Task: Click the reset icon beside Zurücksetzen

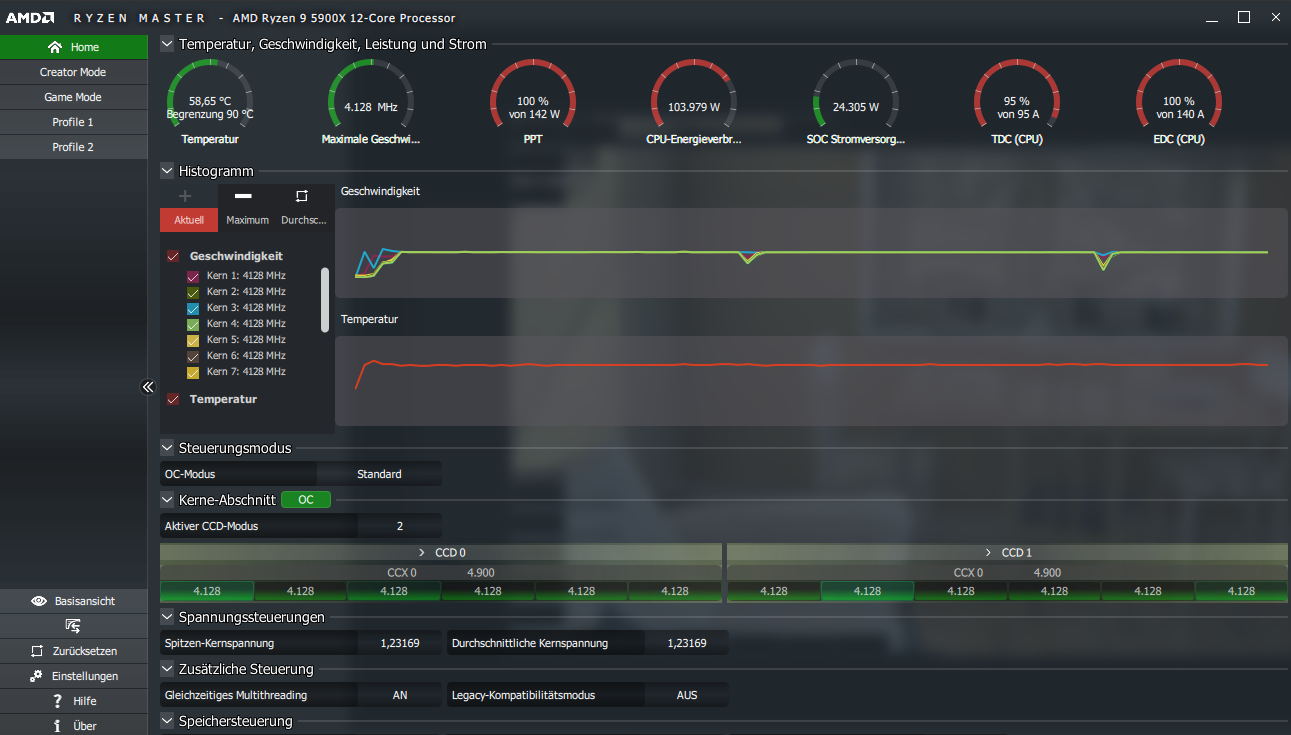Action: pyautogui.click(x=37, y=651)
